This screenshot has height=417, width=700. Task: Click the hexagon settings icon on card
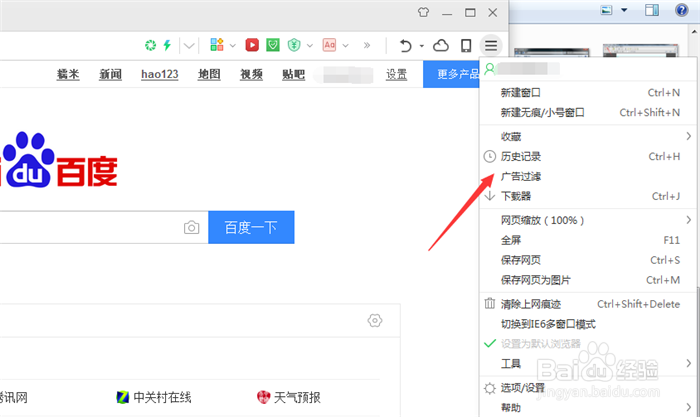tap(375, 320)
